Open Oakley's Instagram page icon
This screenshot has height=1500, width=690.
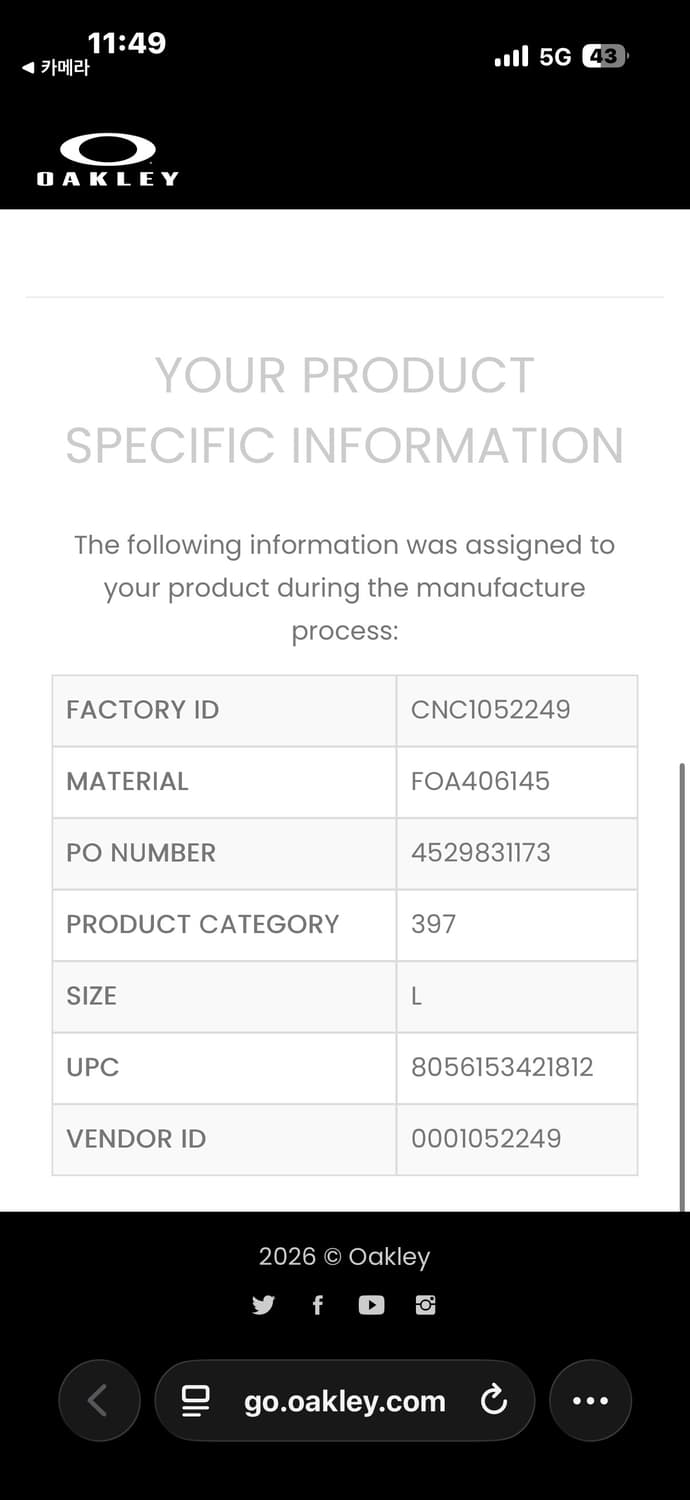426,1305
